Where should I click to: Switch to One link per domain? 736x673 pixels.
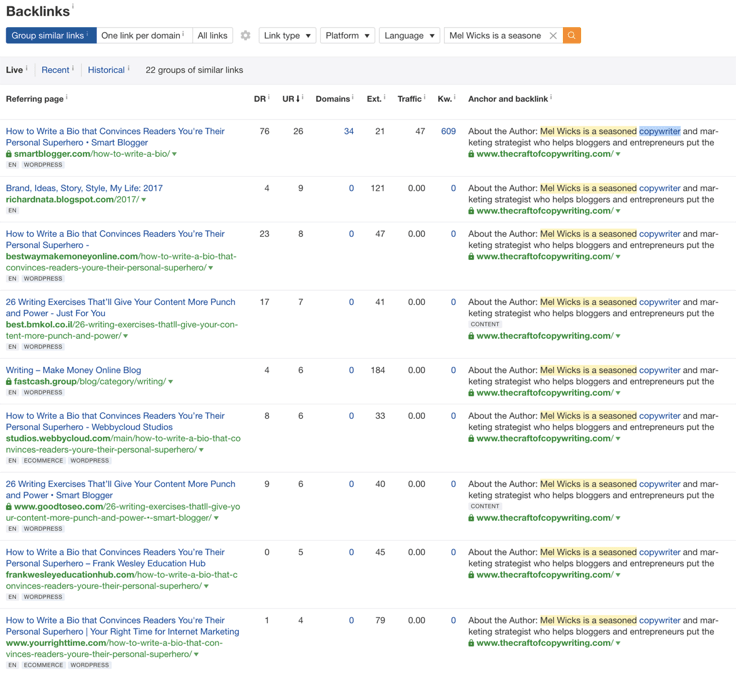[143, 36]
